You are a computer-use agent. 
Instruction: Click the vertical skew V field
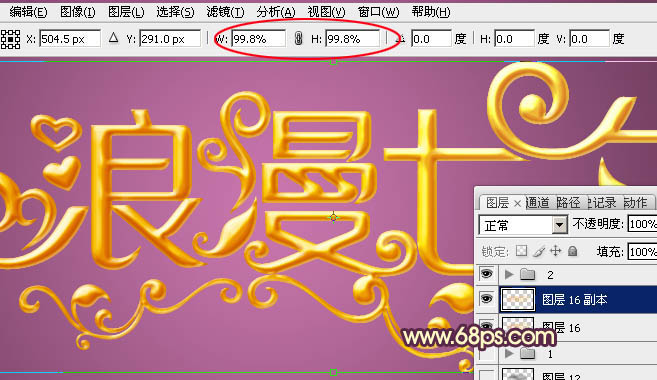[x=589, y=39]
